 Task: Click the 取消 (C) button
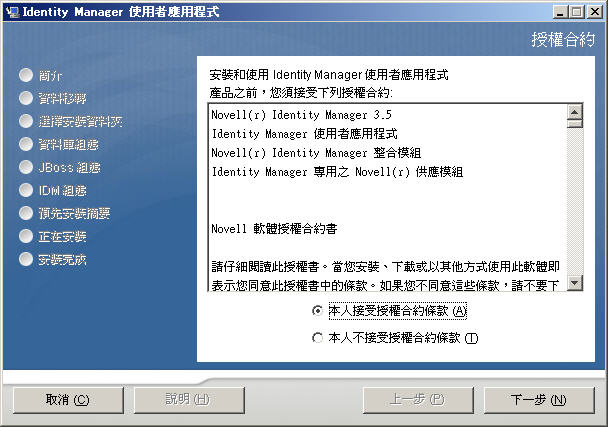point(68,400)
